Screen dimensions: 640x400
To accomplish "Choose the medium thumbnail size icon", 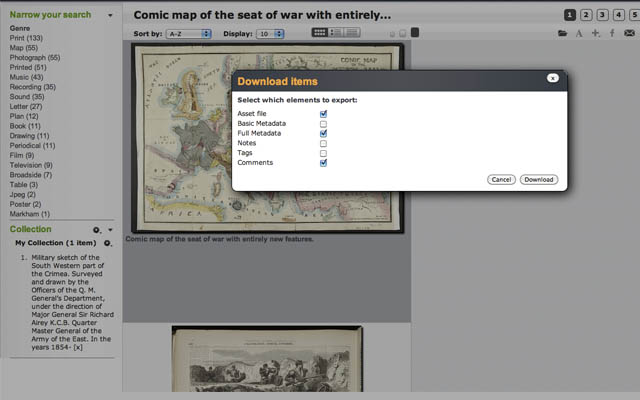I will [x=403, y=33].
